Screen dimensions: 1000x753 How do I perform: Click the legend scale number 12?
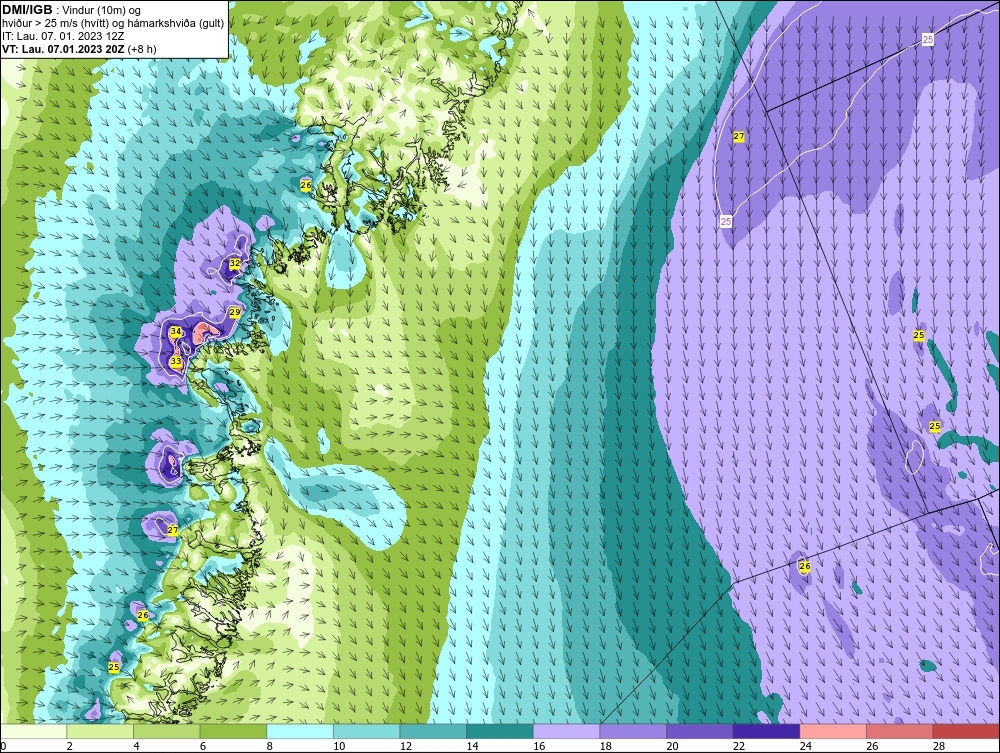tap(406, 746)
